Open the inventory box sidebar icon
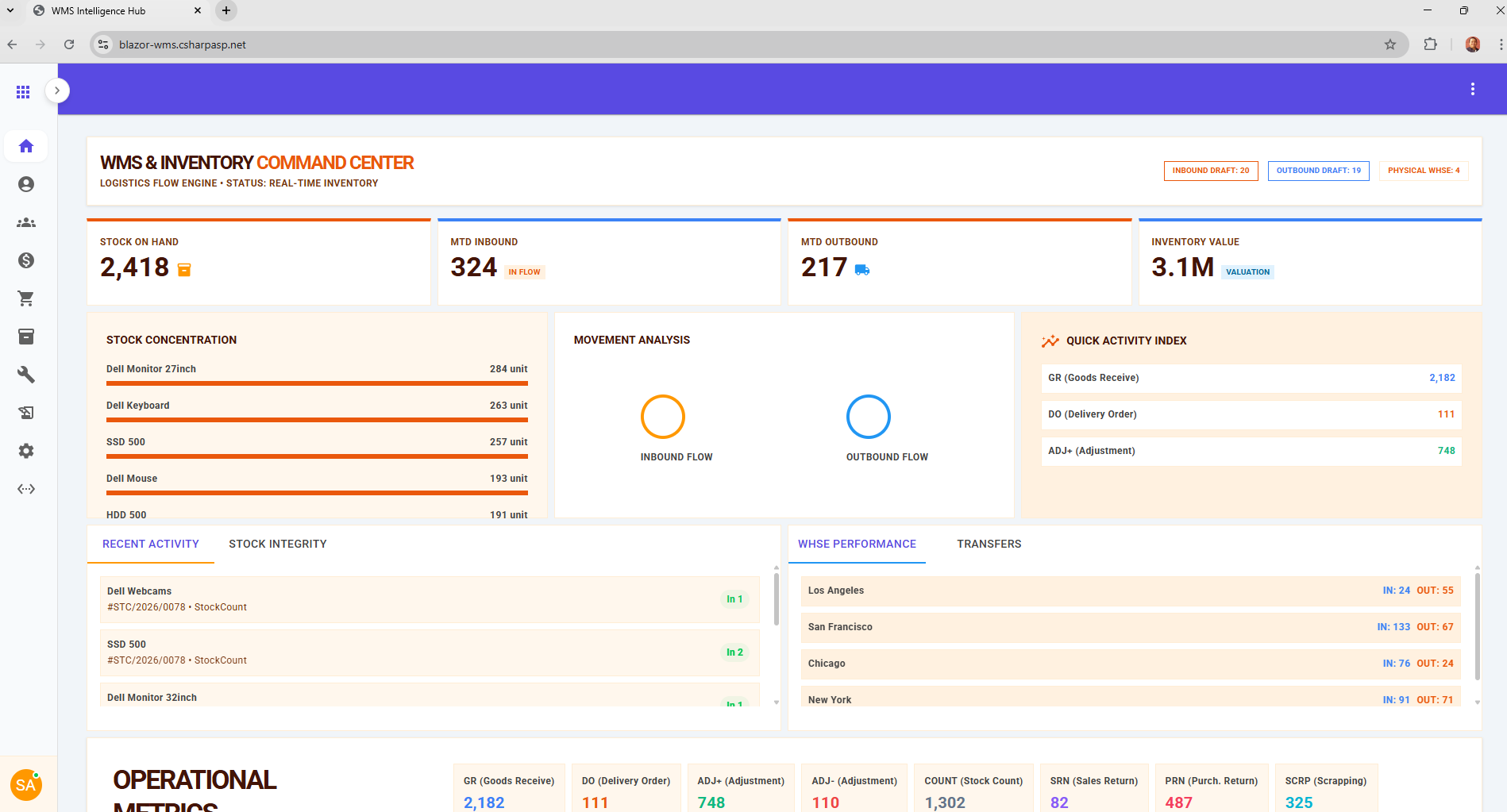 [x=26, y=337]
